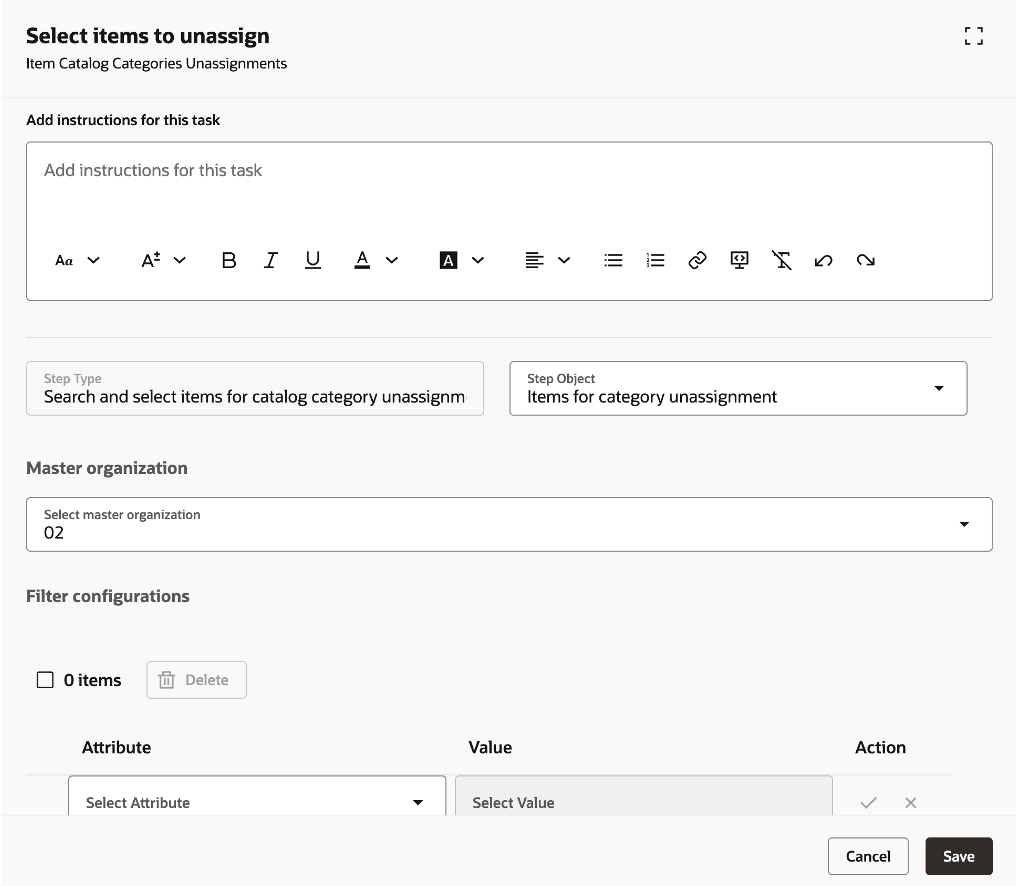Open the Select Attribute dropdown
Screen dimensions: 1016x886
[418, 801]
